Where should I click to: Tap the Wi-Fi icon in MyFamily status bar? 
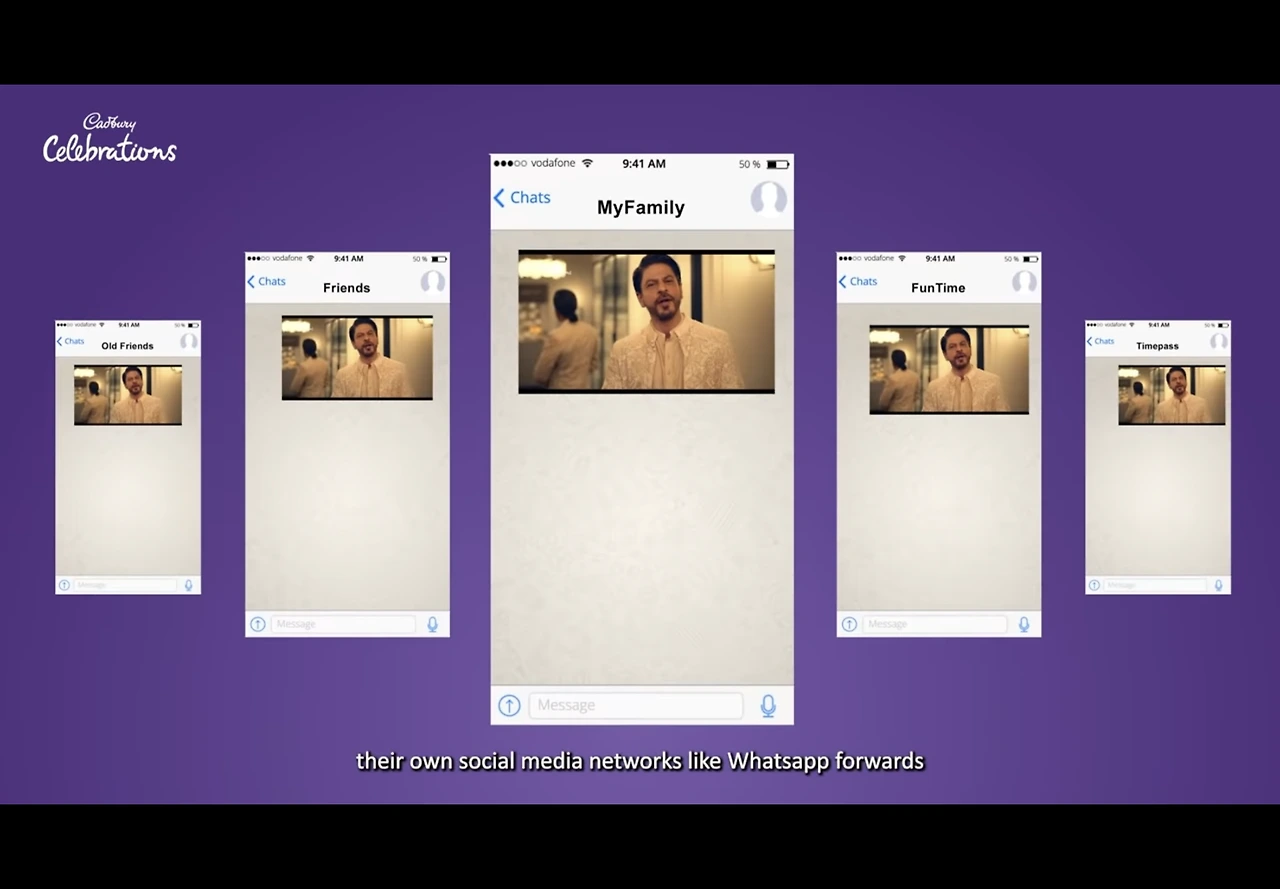tap(587, 163)
